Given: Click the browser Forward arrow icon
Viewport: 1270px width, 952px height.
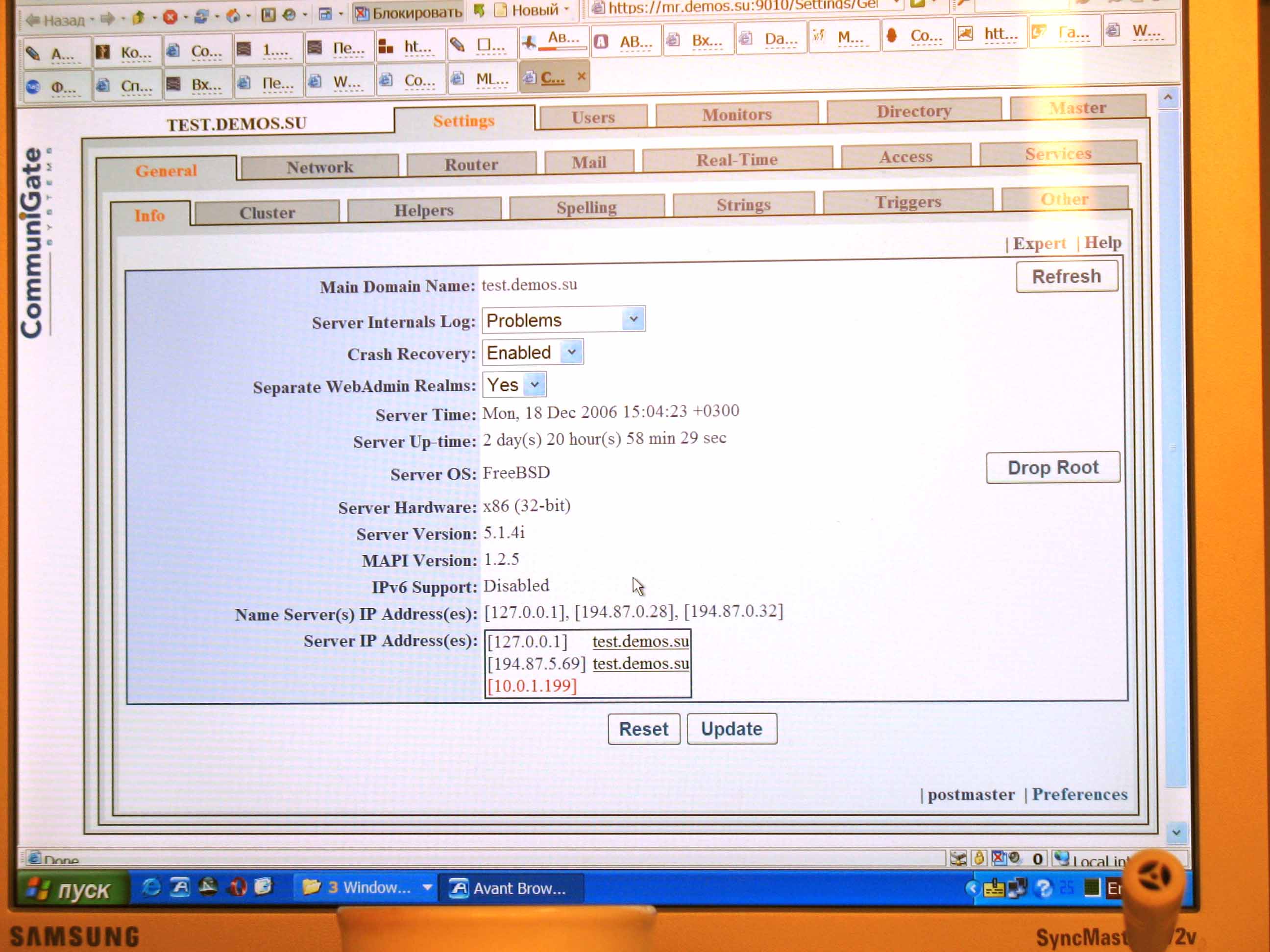Looking at the screenshot, I should pos(107,20).
